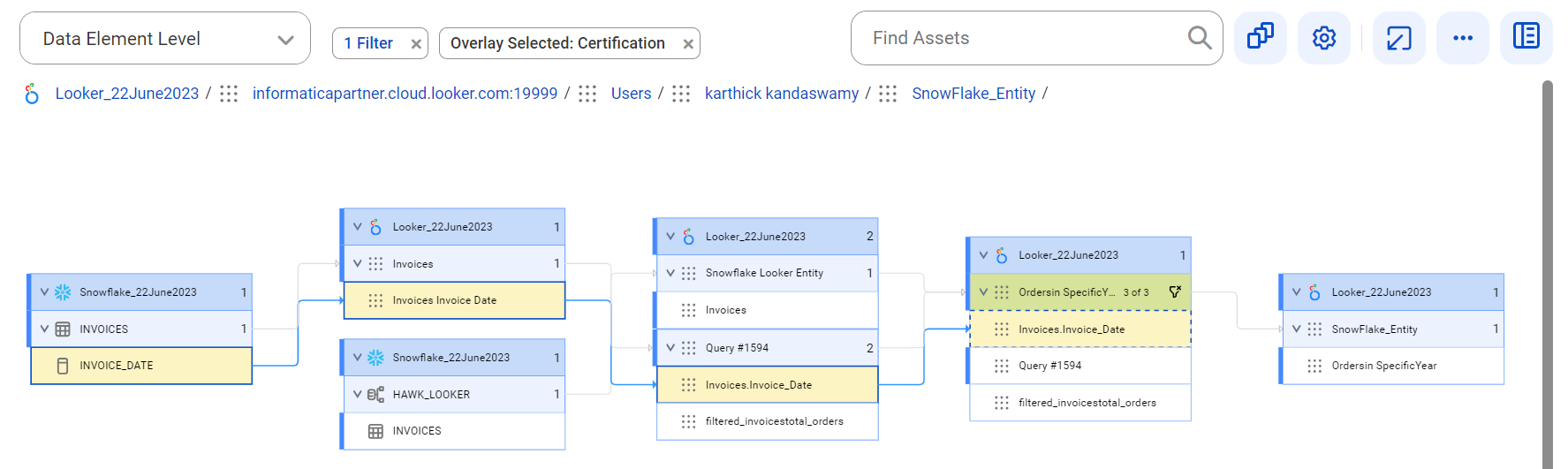
Task: Click the Overlay Selected: Certification chip
Action: (x=557, y=43)
